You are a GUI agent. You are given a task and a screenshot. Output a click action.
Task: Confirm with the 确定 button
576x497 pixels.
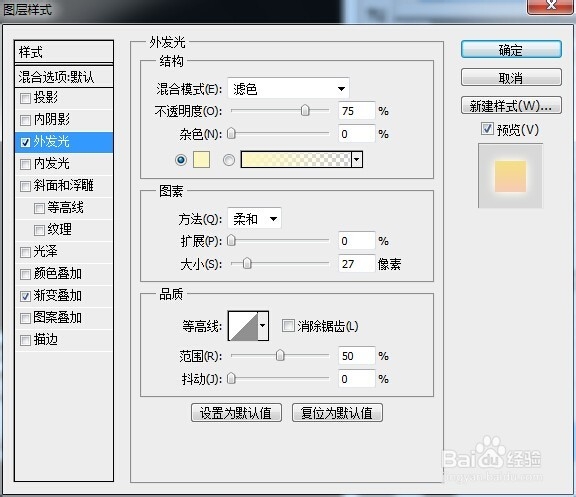pos(511,50)
